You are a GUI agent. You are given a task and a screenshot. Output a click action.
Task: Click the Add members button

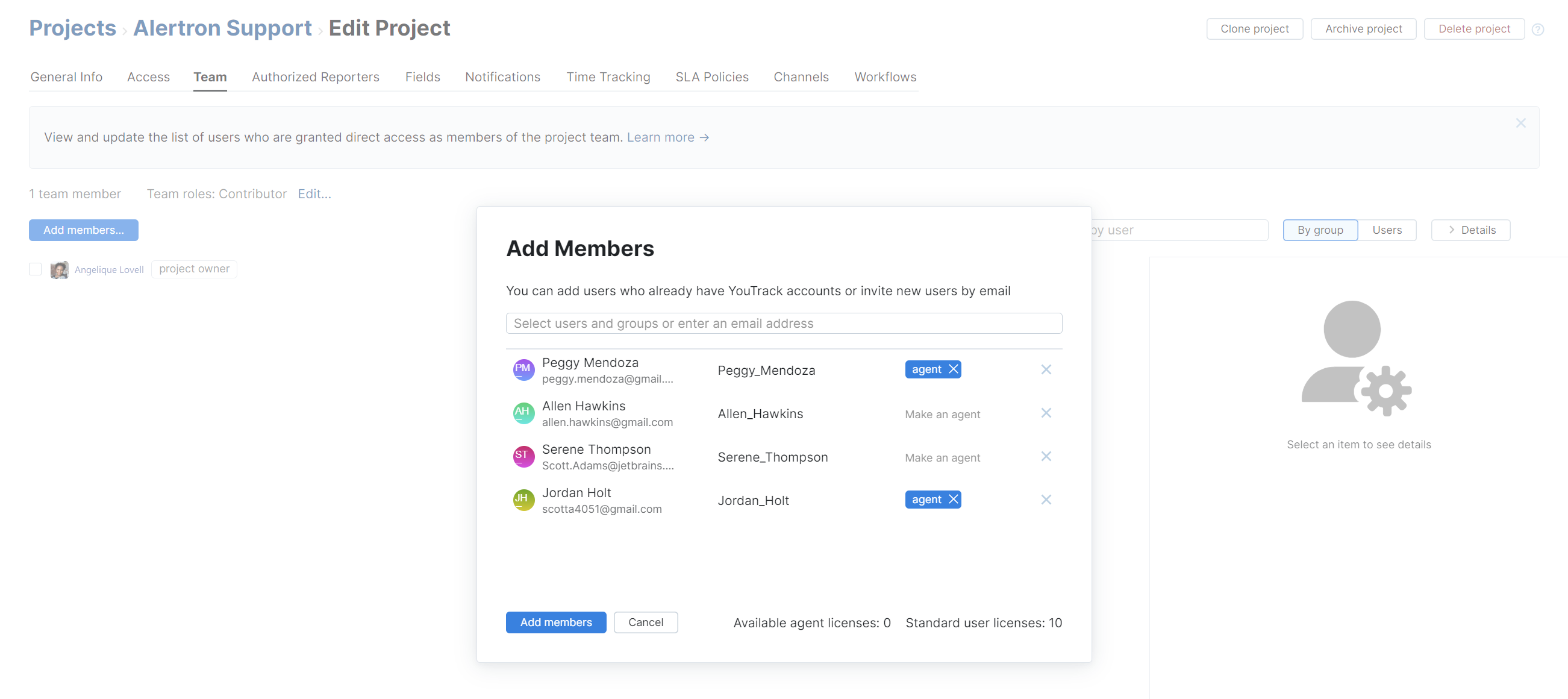pyautogui.click(x=555, y=622)
